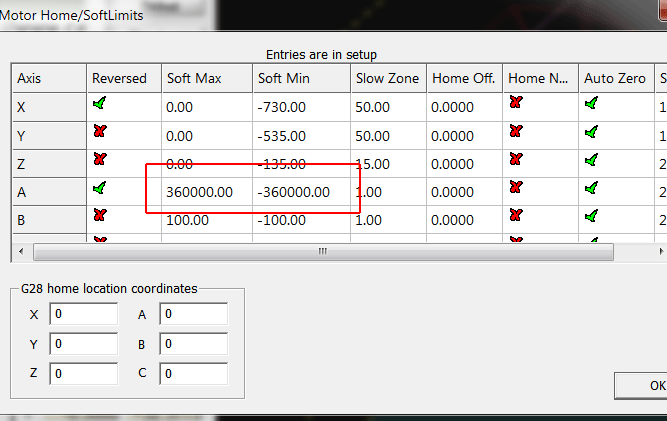Toggle Auto Zero check for X axis

point(591,102)
